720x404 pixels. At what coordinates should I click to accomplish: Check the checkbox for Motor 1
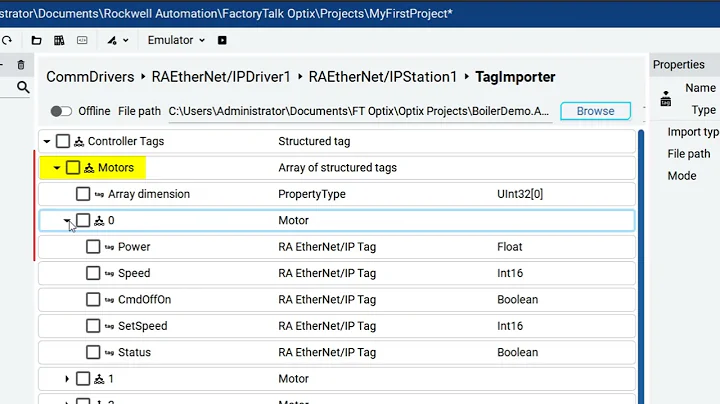pyautogui.click(x=83, y=379)
